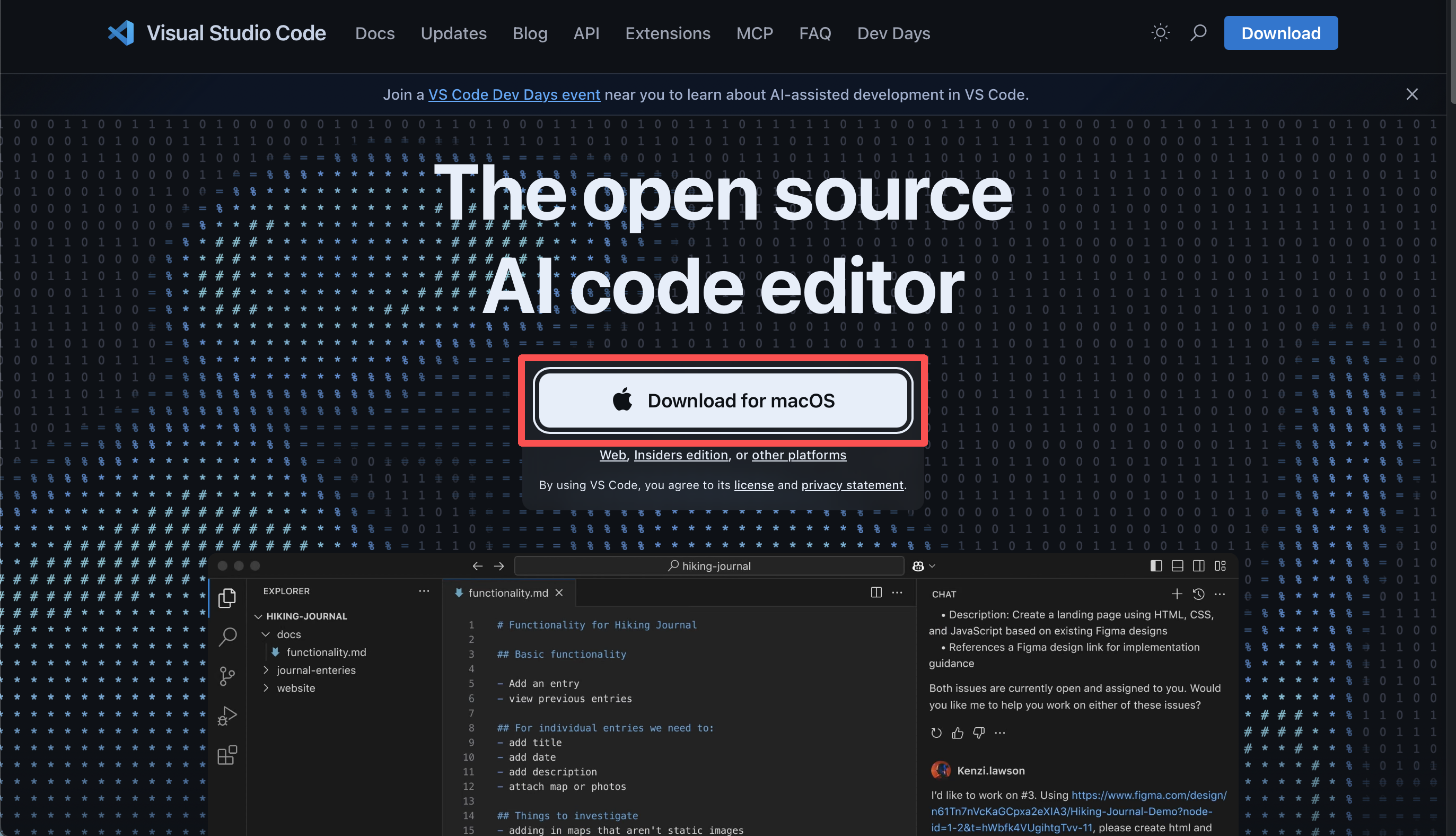Open the Extensions blocks icon in sidebar
1456x836 pixels.
(227, 755)
